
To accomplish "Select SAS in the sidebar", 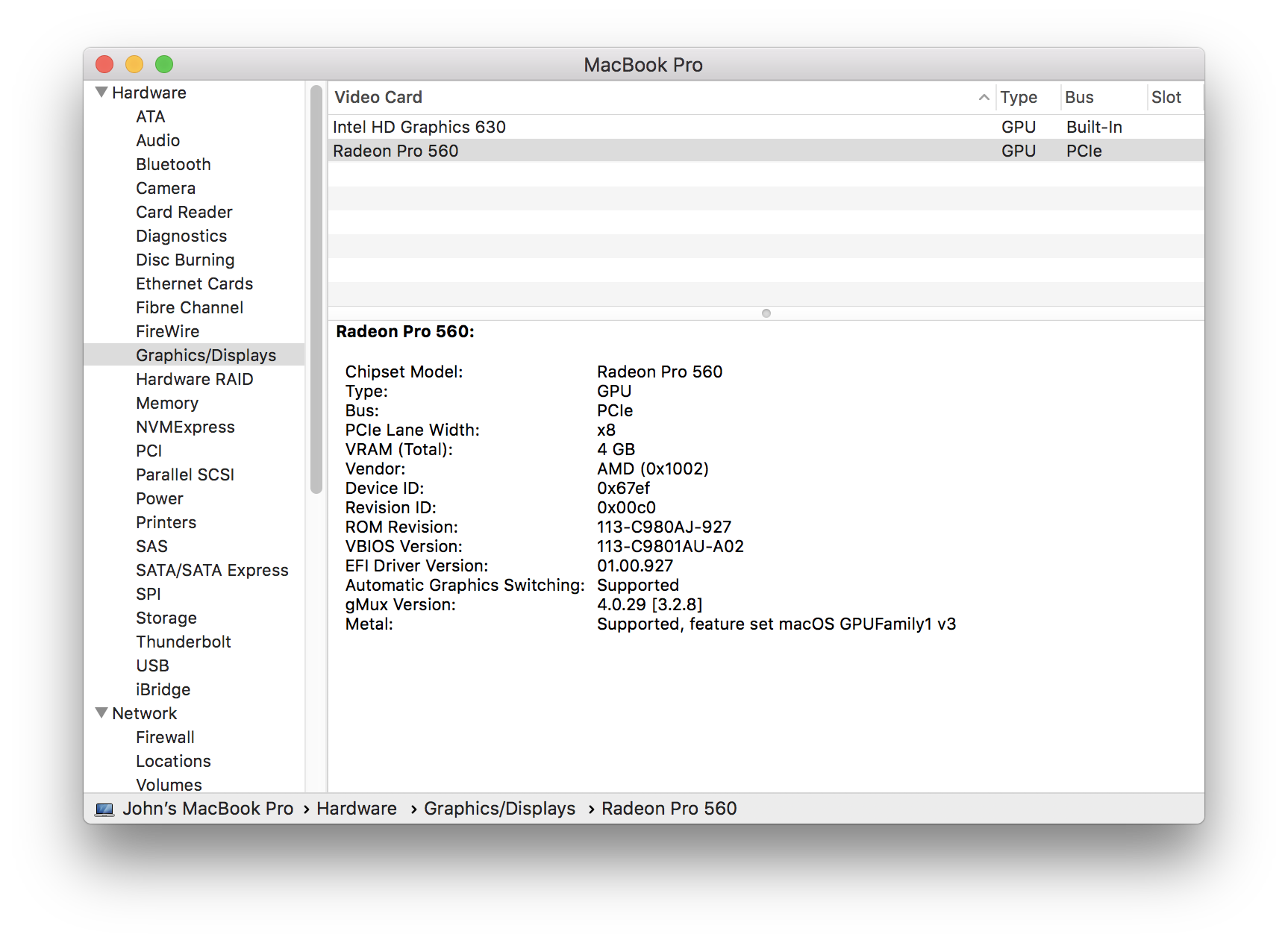I will [x=152, y=546].
